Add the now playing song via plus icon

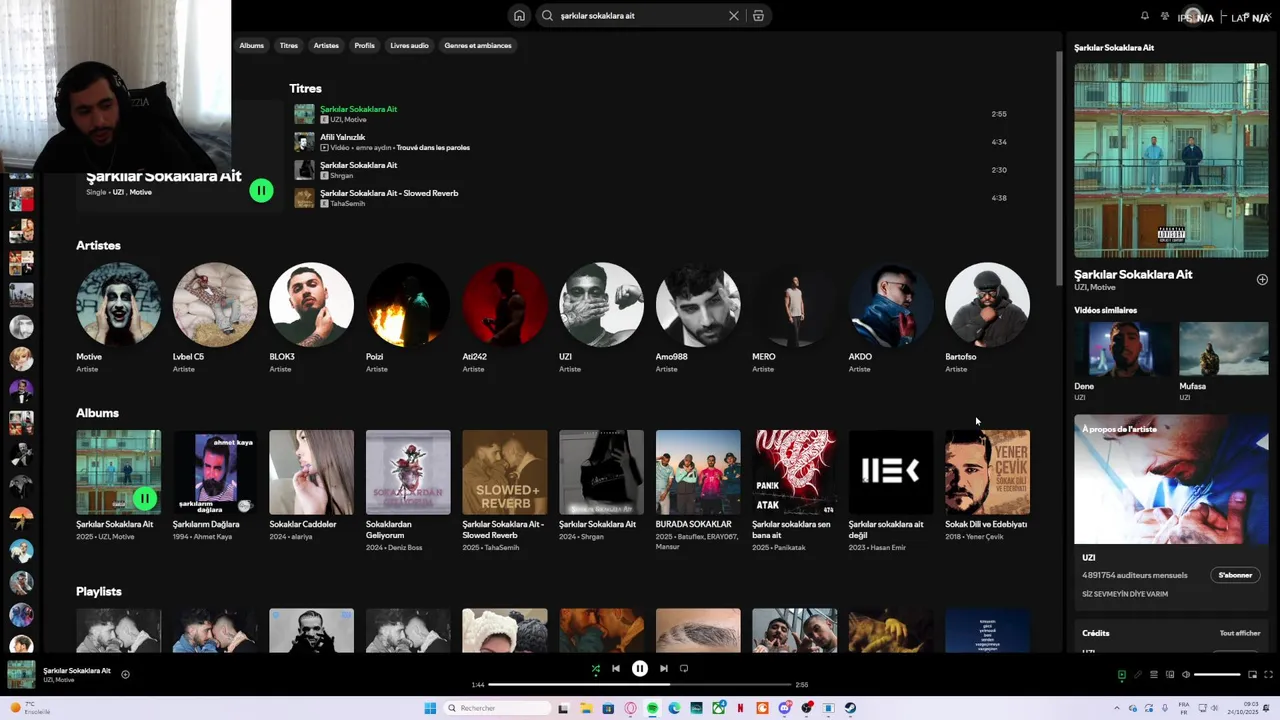[x=125, y=674]
